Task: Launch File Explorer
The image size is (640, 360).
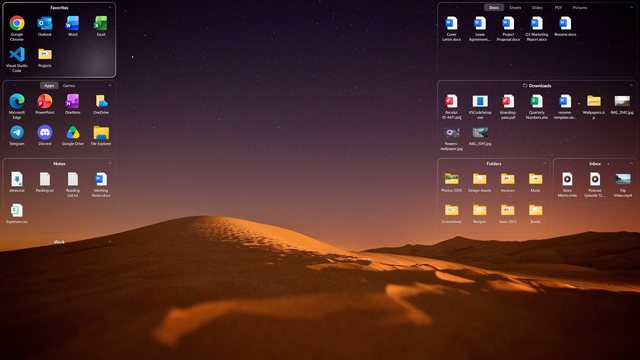Action: 101,133
